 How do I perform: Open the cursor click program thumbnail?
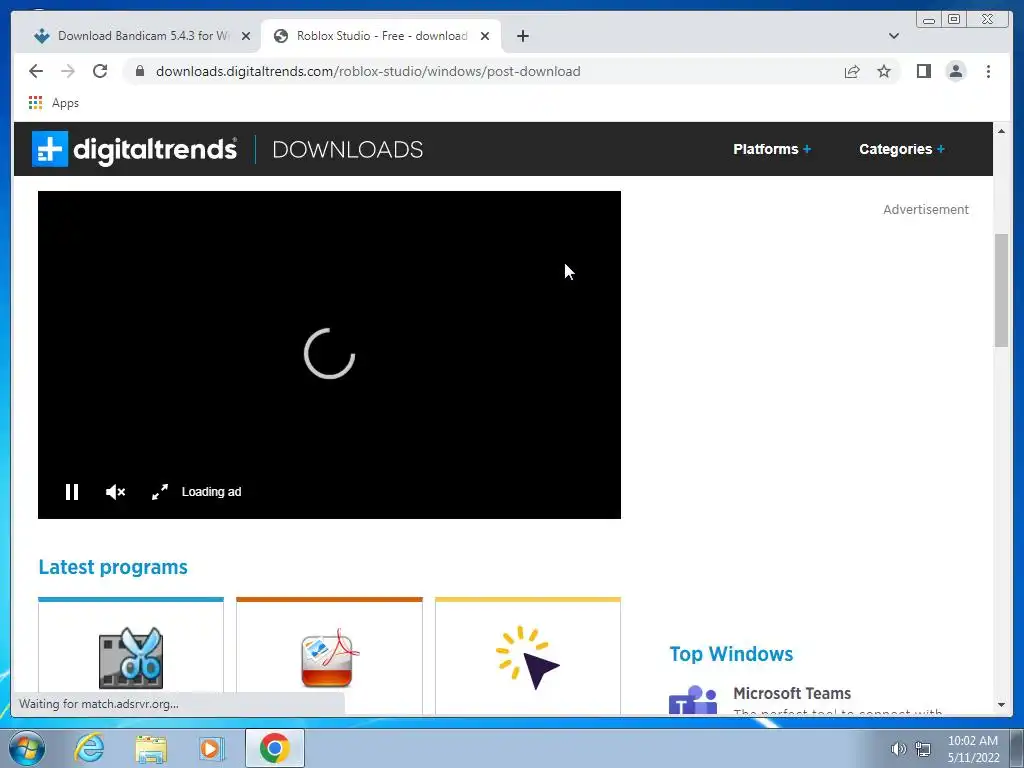tap(528, 657)
